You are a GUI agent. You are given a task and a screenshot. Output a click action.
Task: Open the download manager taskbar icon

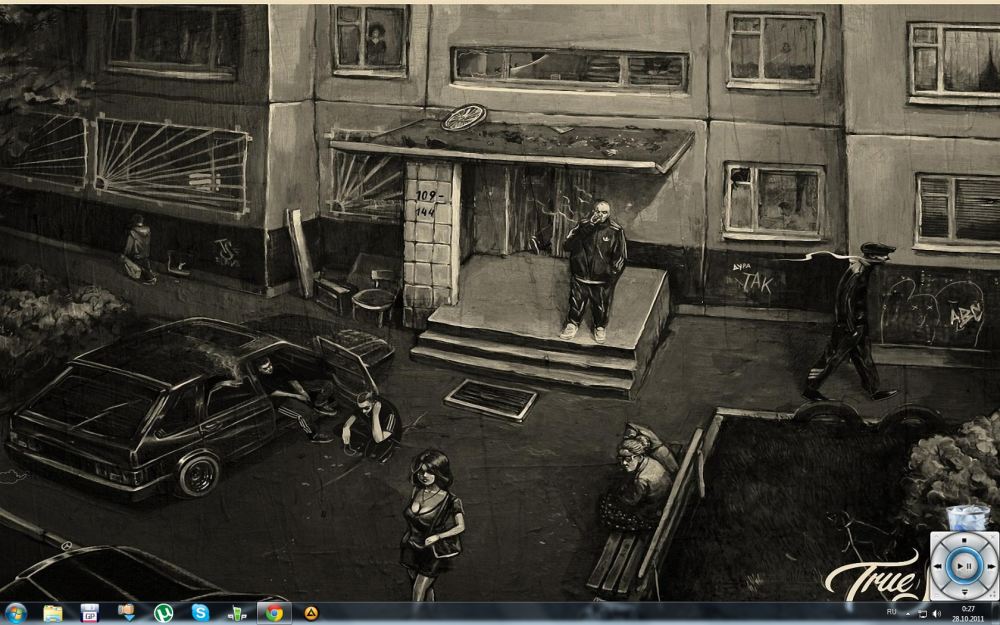[126, 614]
